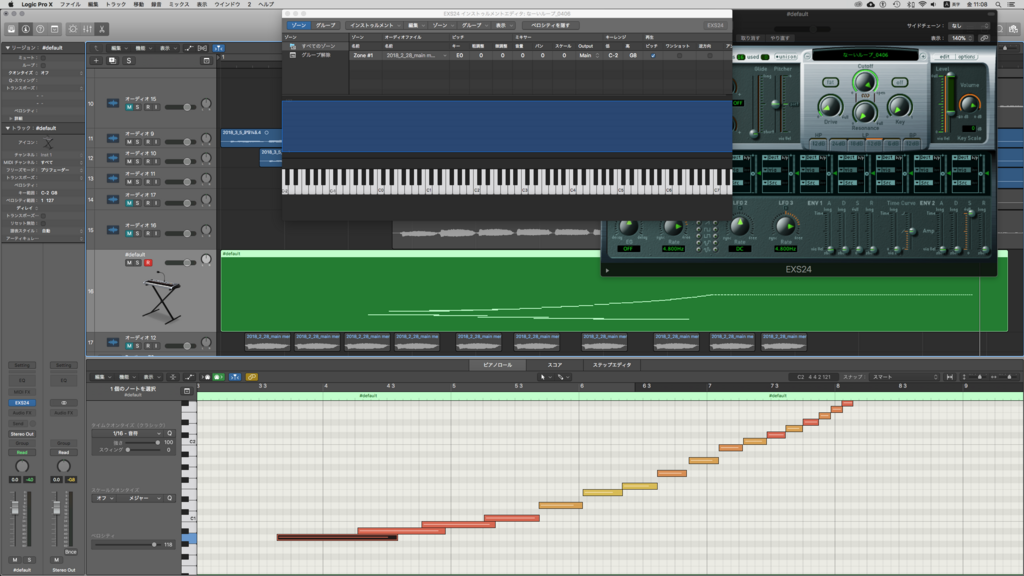
Task: Click the duplicate track icon
Action: 112,61
